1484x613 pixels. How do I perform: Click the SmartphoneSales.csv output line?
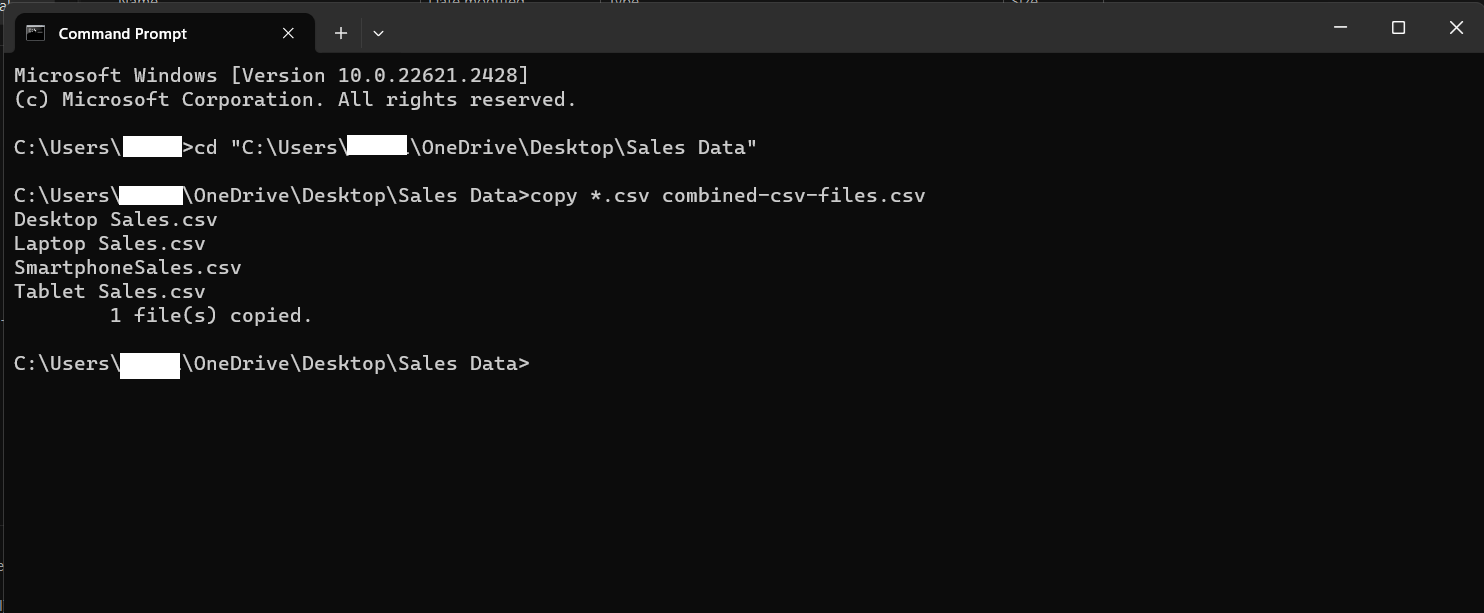pyautogui.click(x=128, y=267)
